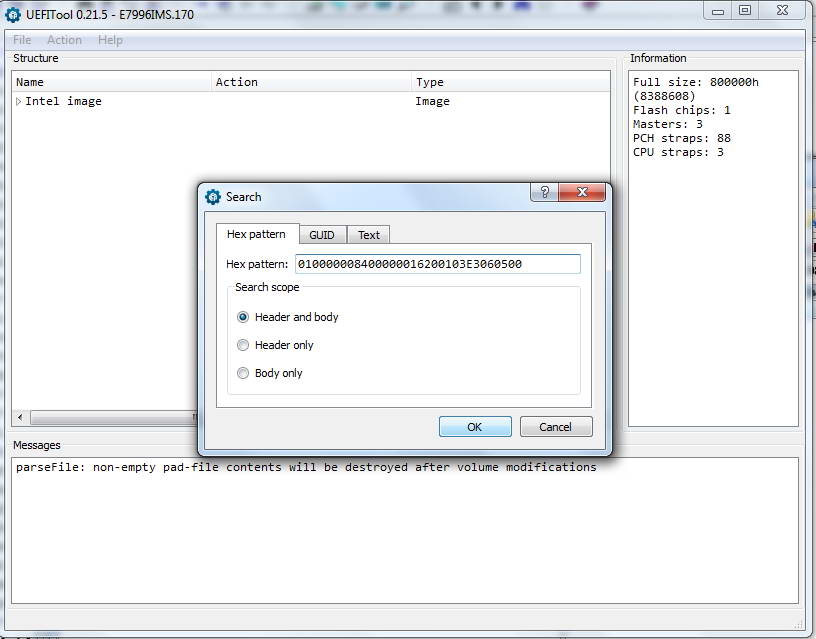
Task: Click the 'Masters: 3' information line
Action: point(668,124)
